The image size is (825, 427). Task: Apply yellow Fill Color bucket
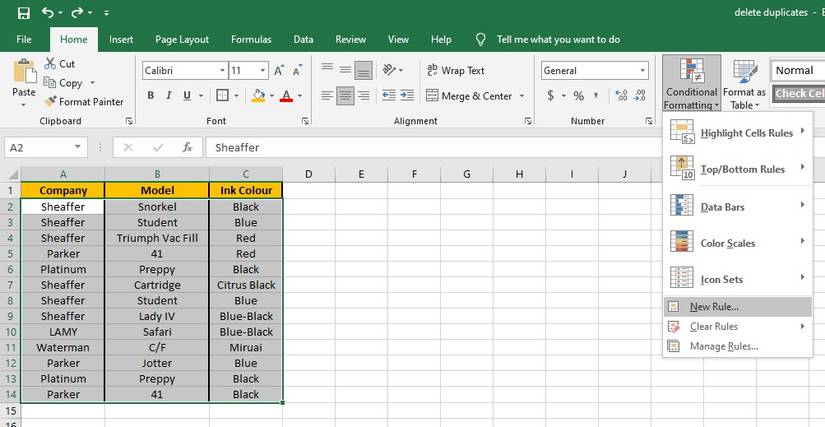pyautogui.click(x=258, y=96)
